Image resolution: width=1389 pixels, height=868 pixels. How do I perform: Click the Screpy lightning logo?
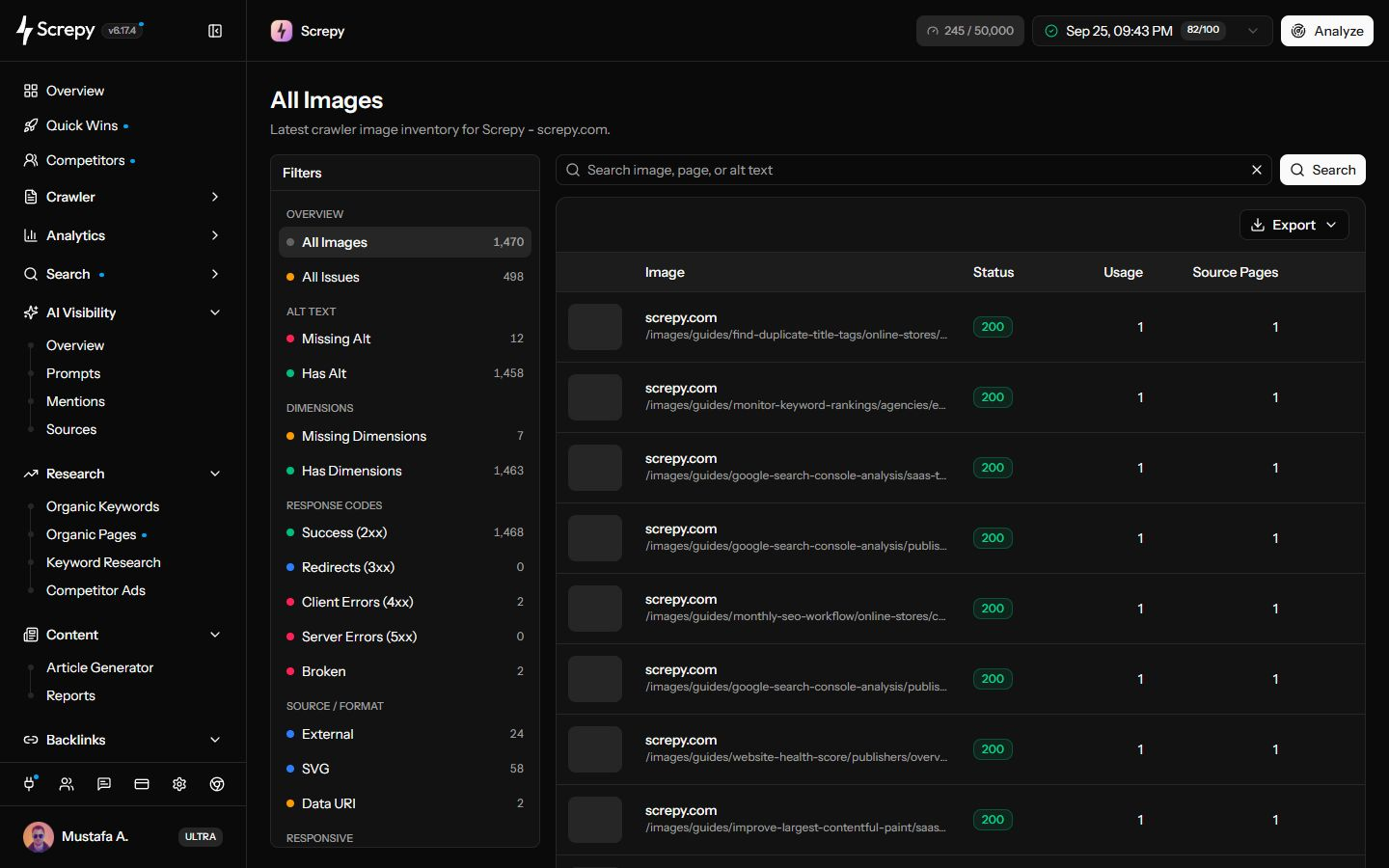tap(25, 30)
